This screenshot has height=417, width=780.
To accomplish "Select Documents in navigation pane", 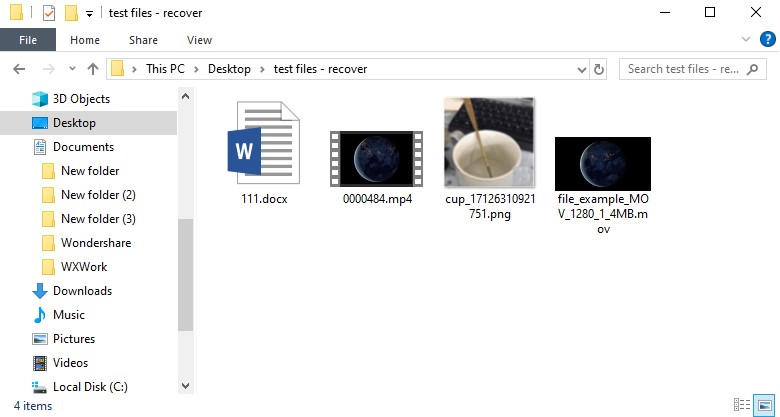I will coord(84,147).
